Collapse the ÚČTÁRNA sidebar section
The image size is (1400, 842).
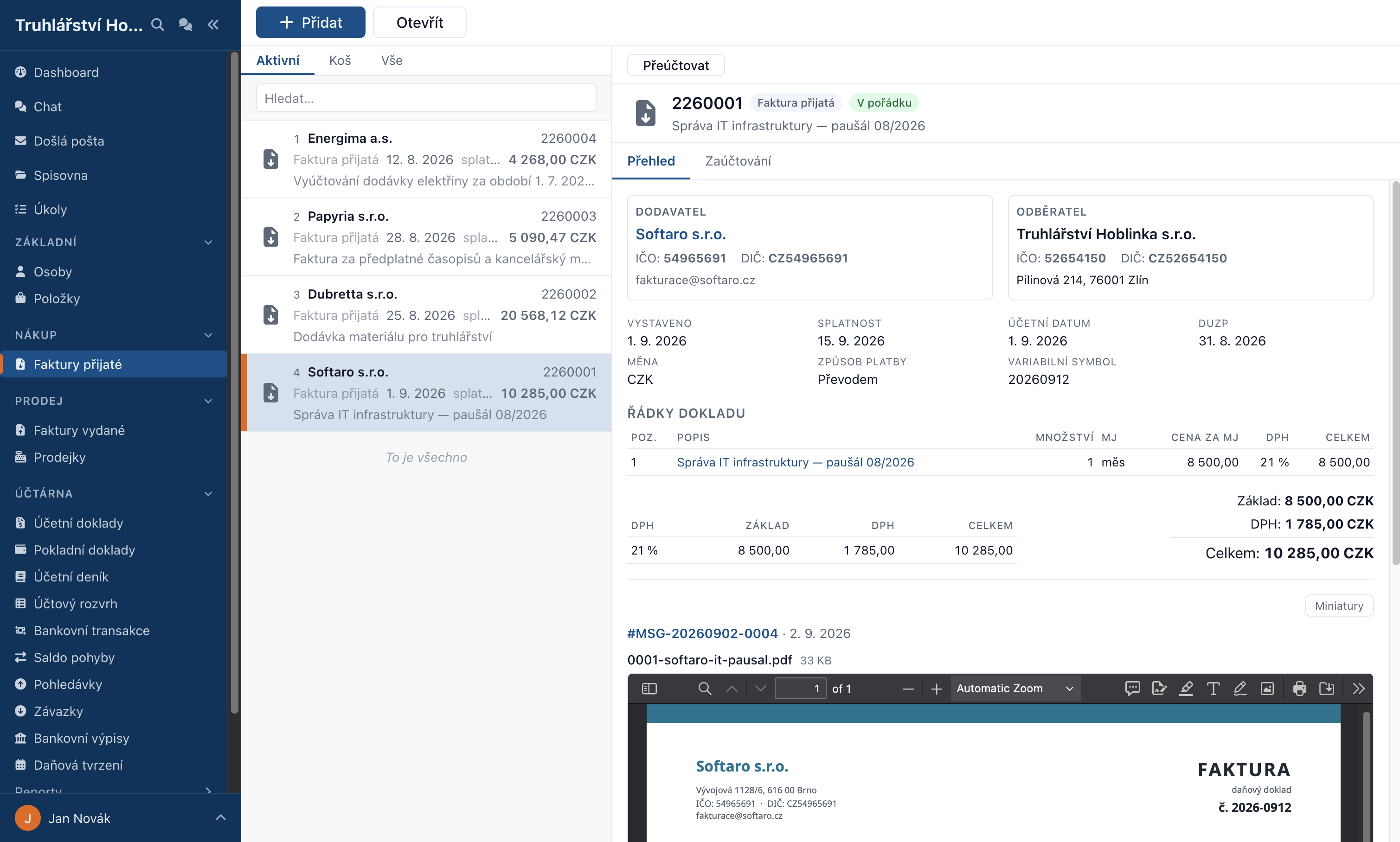[x=208, y=493]
